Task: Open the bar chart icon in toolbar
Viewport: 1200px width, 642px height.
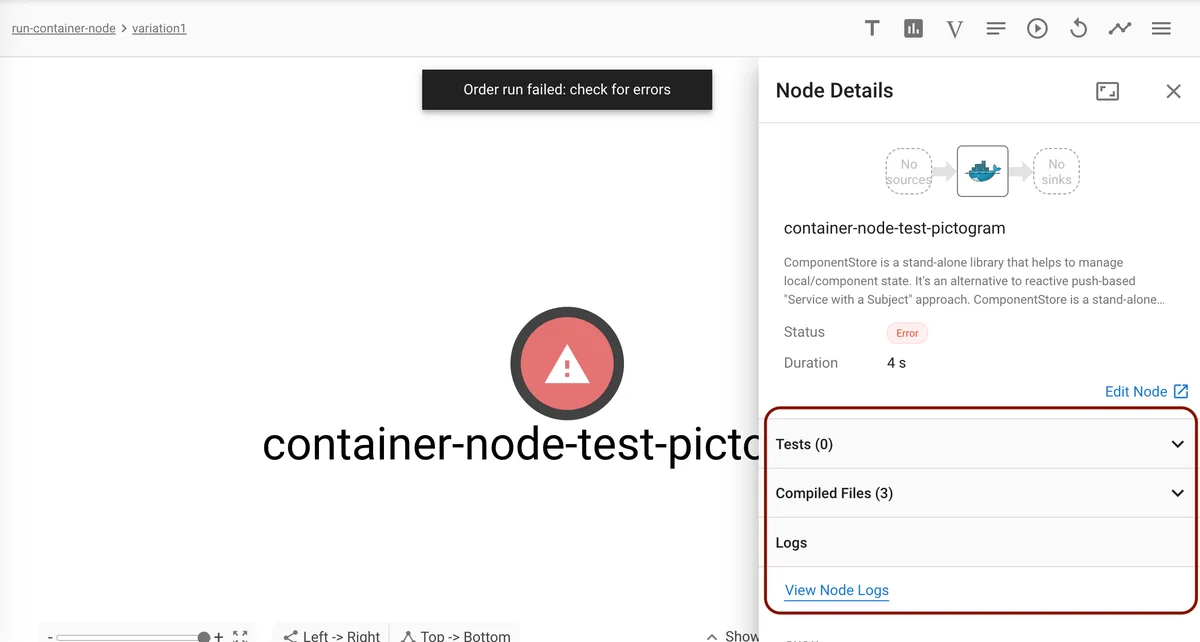Action: pyautogui.click(x=913, y=28)
